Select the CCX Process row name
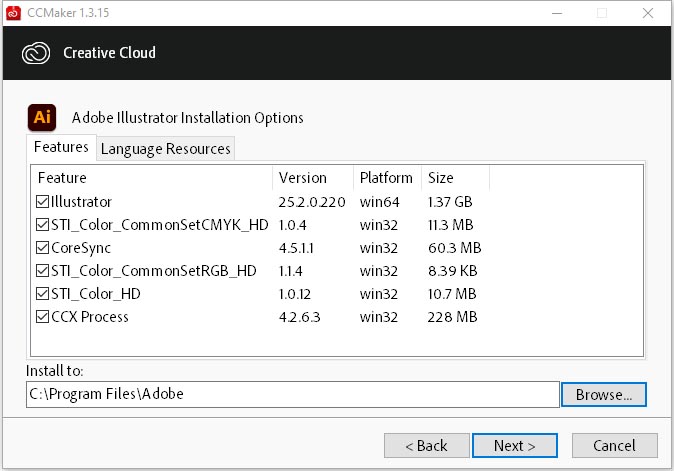The height and width of the screenshot is (471, 674). (90, 317)
